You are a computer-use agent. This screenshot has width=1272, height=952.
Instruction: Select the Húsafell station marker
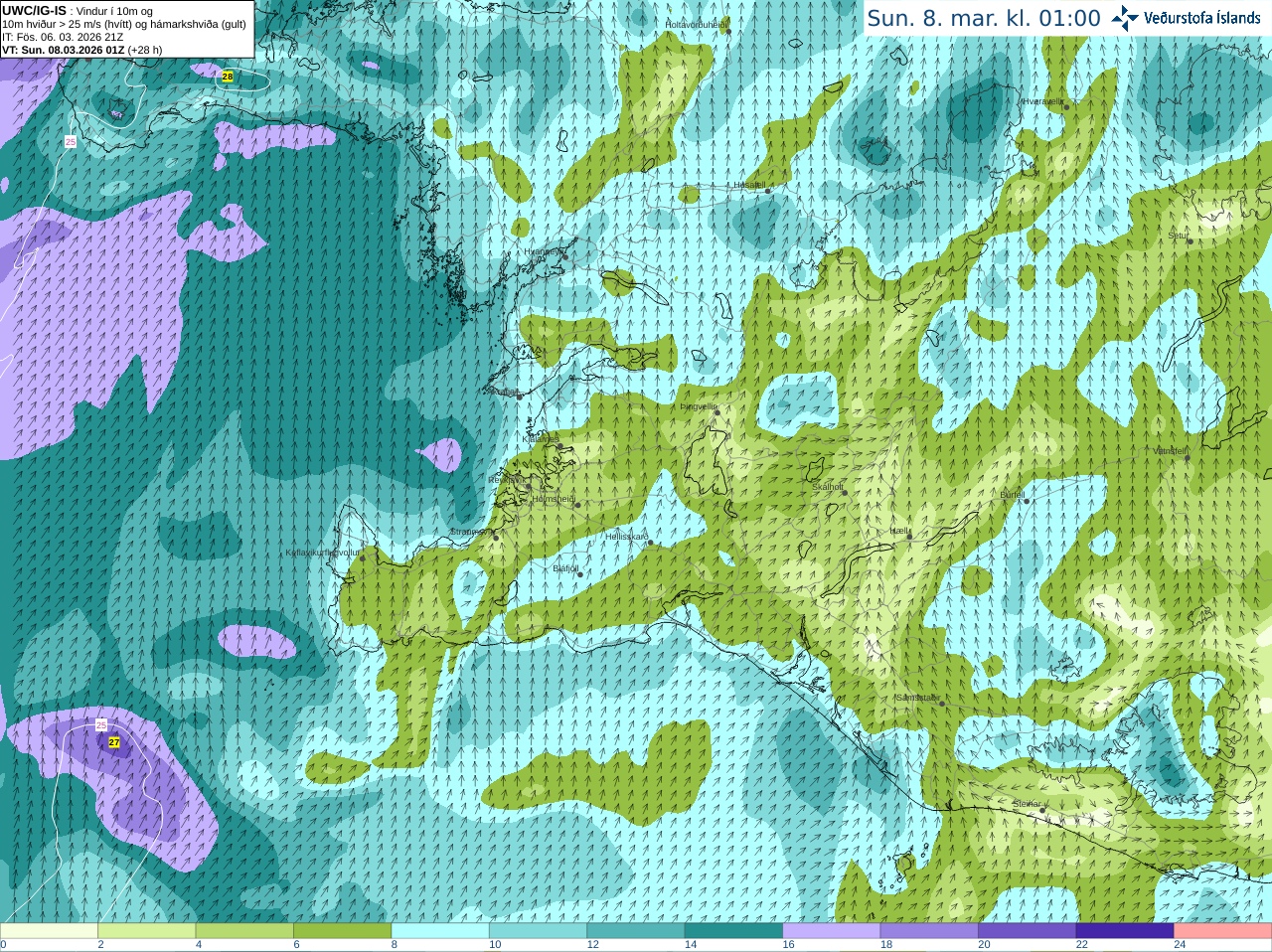(767, 190)
